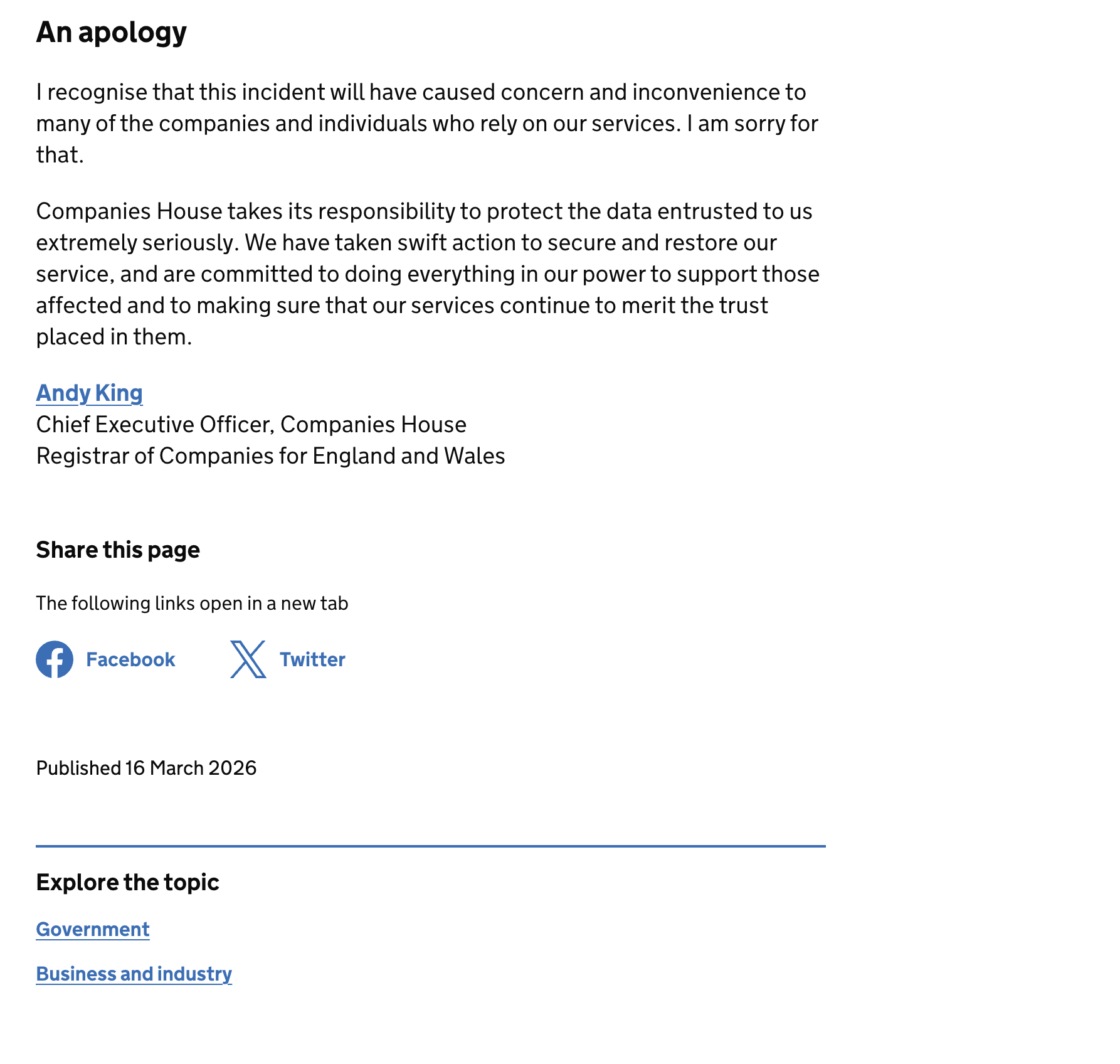Click the An apology page heading
This screenshot has height=1064, width=1120.
coord(111,33)
